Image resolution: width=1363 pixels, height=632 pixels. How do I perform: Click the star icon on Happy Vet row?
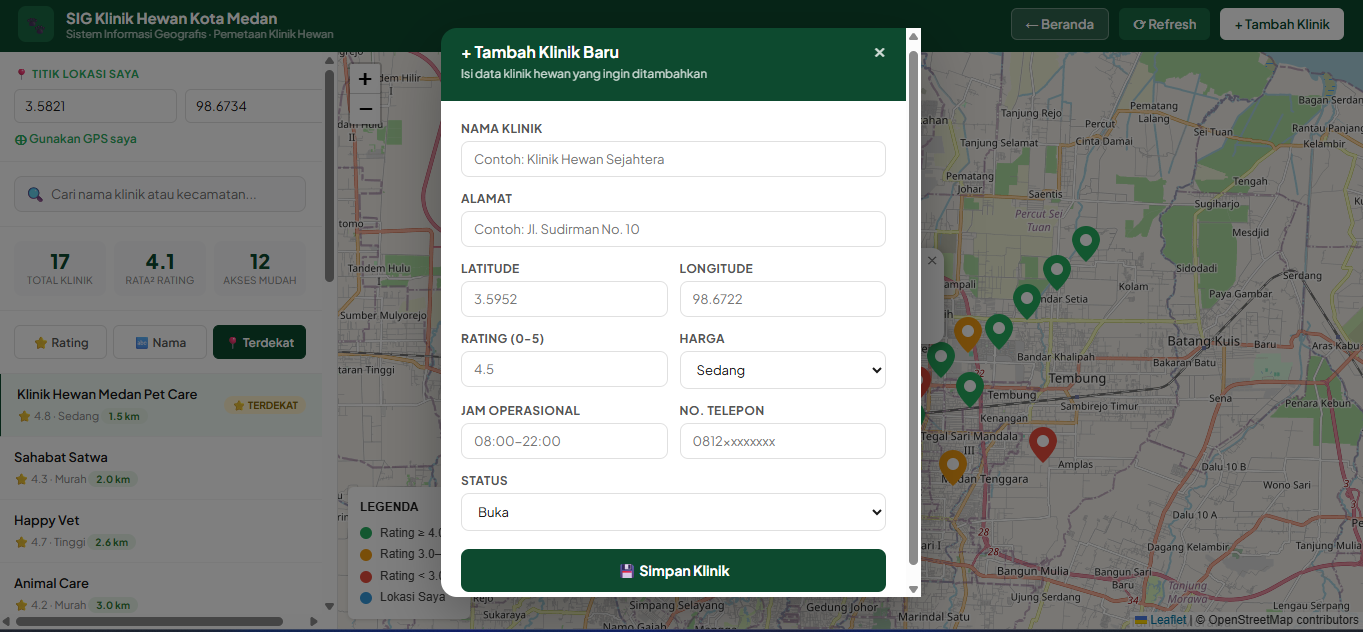click(21, 542)
